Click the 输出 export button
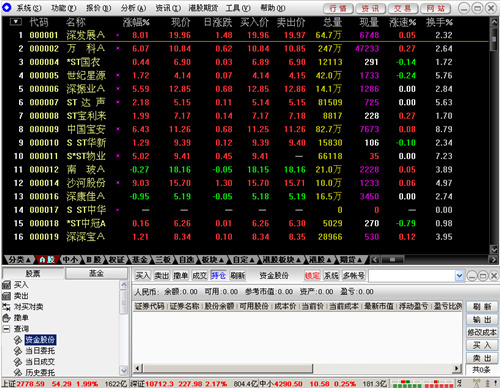 coord(482,320)
